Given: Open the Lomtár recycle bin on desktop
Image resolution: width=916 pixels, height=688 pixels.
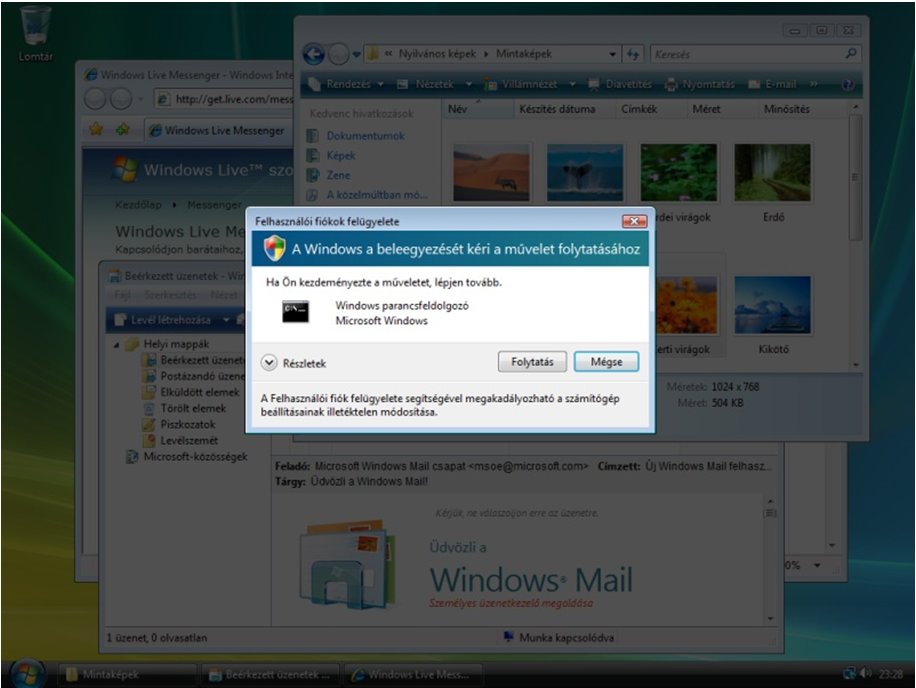Looking at the screenshot, I should coord(35,34).
